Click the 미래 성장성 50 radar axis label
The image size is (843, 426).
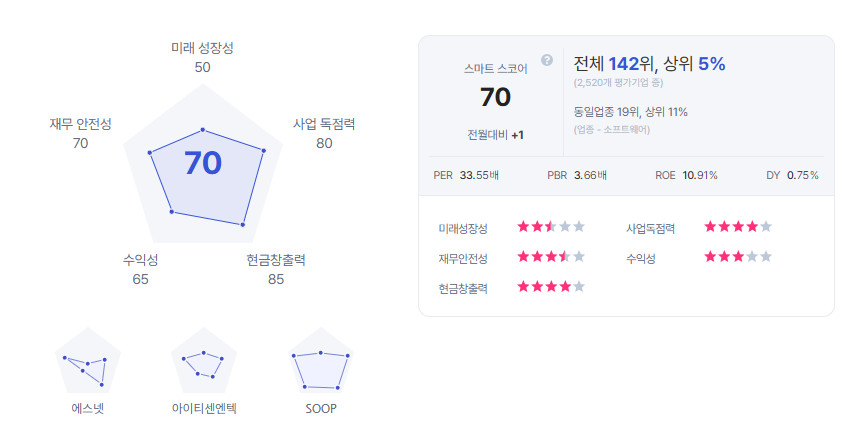202,58
